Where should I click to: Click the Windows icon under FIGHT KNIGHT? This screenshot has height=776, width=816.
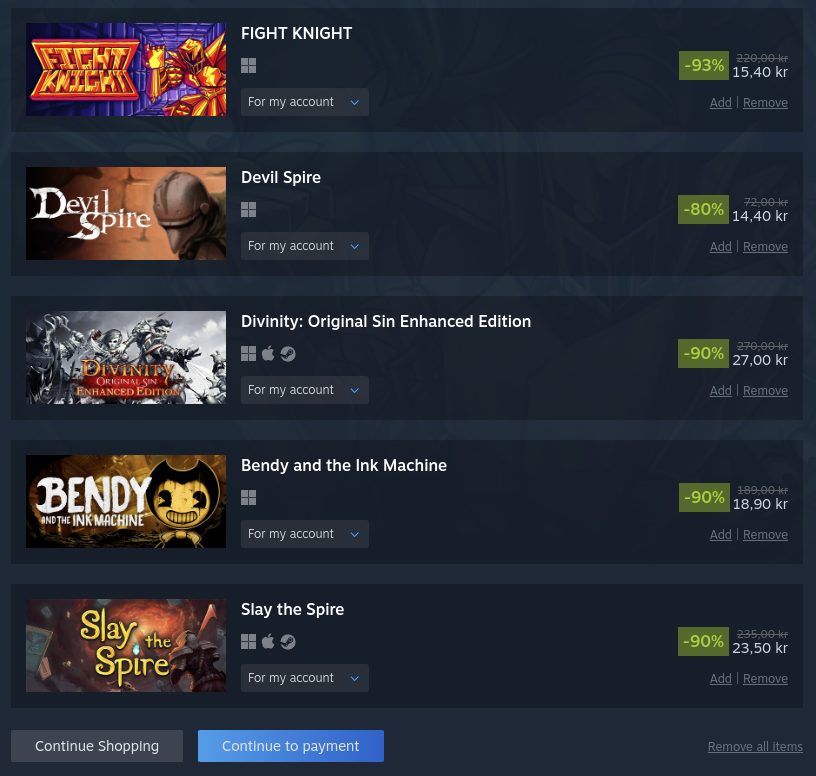[x=248, y=66]
